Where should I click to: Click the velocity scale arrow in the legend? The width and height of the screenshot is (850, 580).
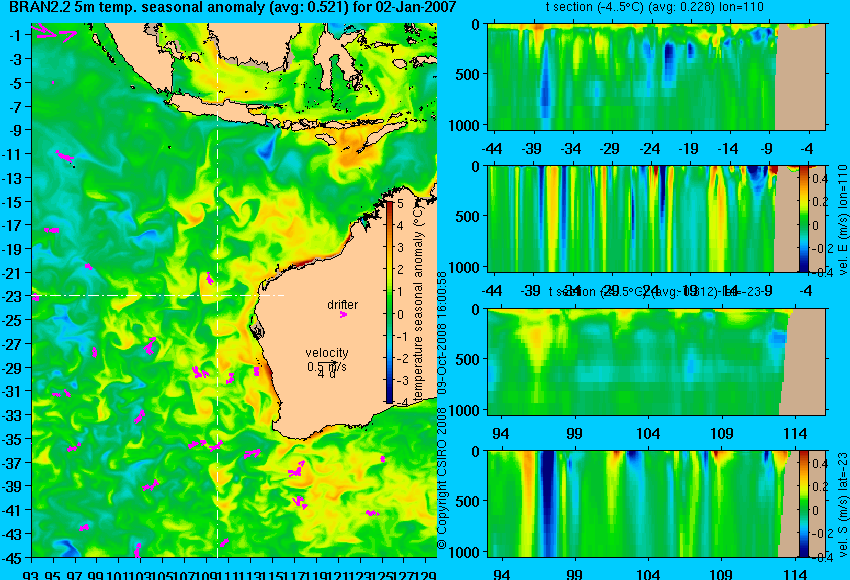click(327, 364)
